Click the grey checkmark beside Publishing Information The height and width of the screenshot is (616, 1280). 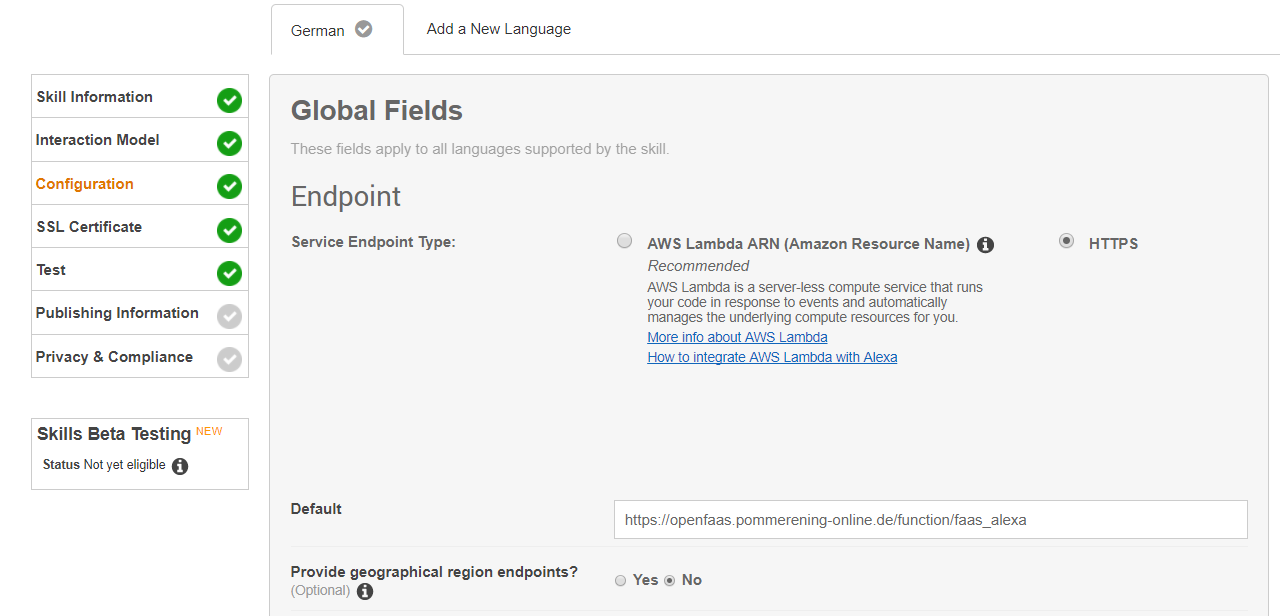pos(230,316)
